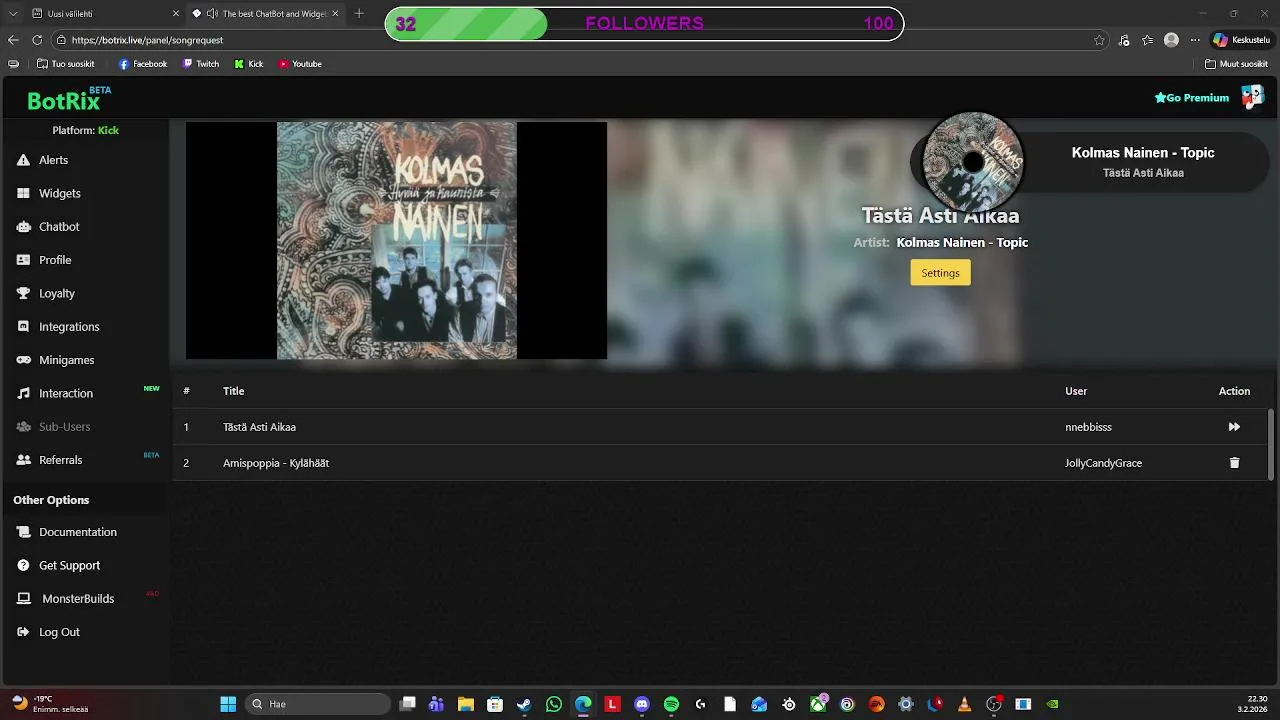Open the taskbar weather widget

tap(50, 704)
